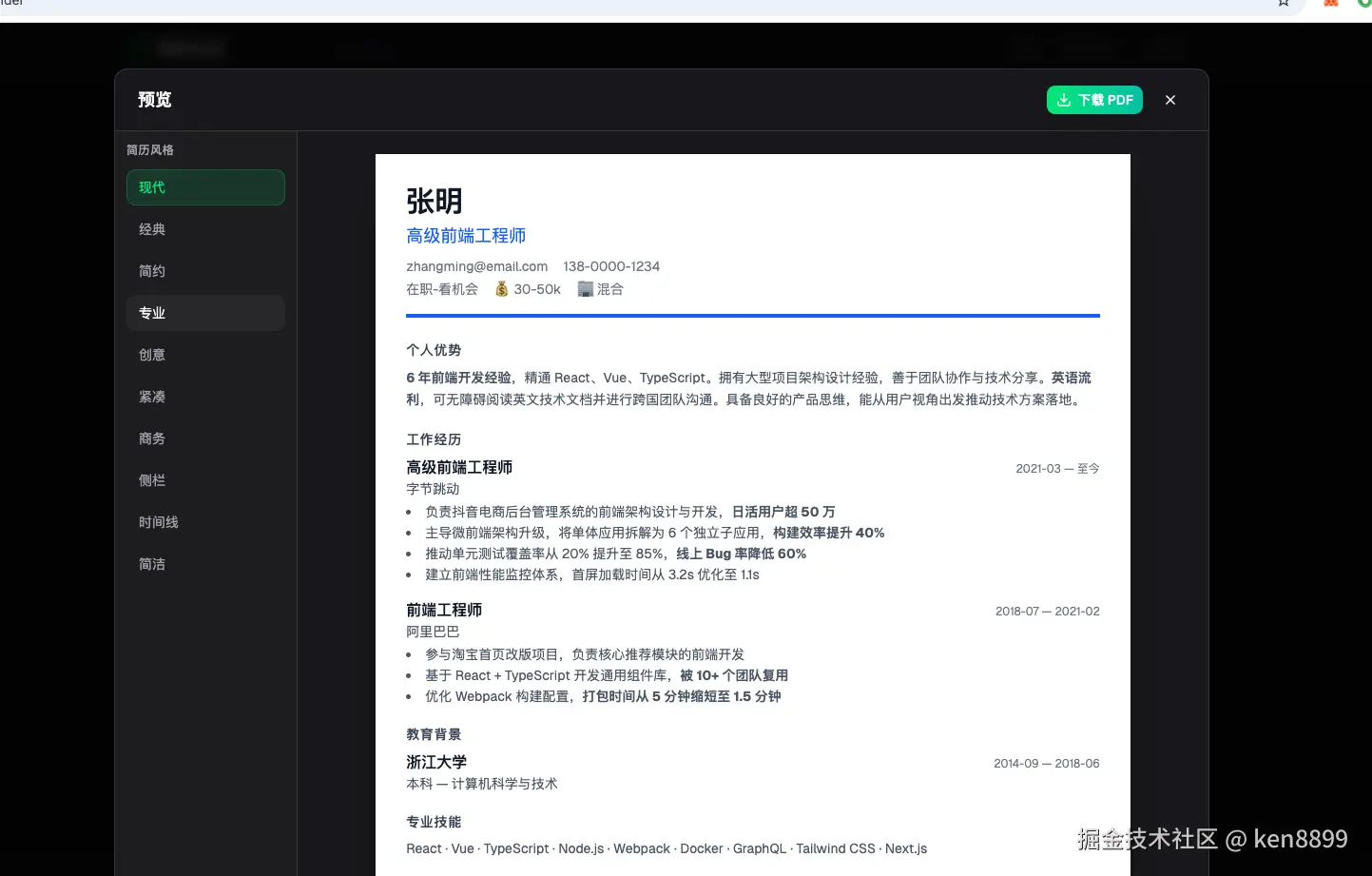The width and height of the screenshot is (1372, 876).
Task: Click the company name 字节跳动
Action: (x=433, y=489)
